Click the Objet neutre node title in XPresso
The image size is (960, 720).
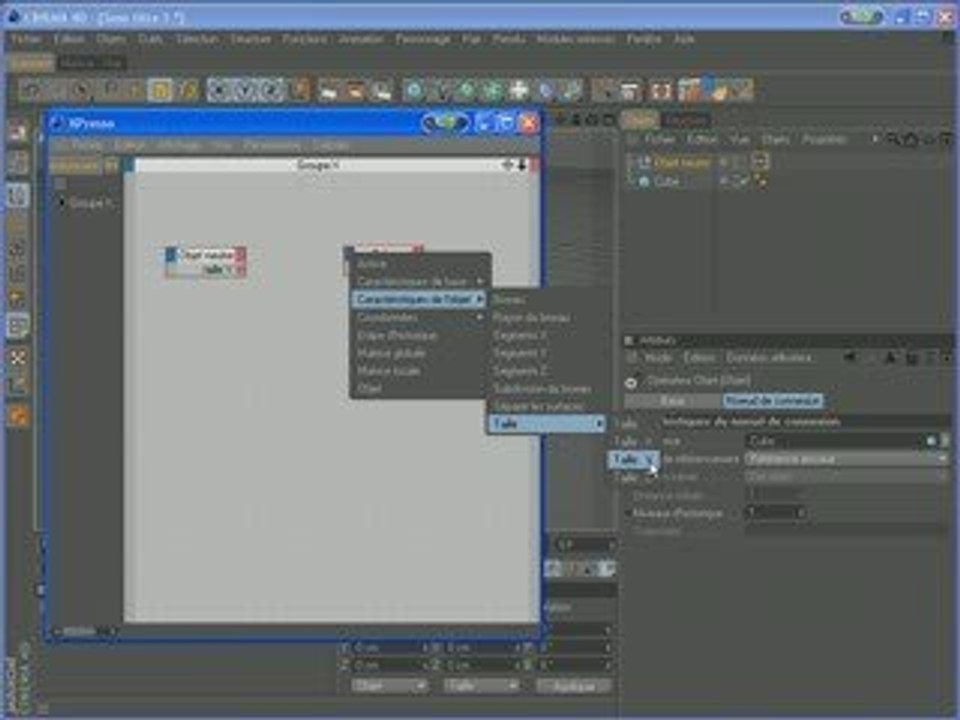(208, 254)
